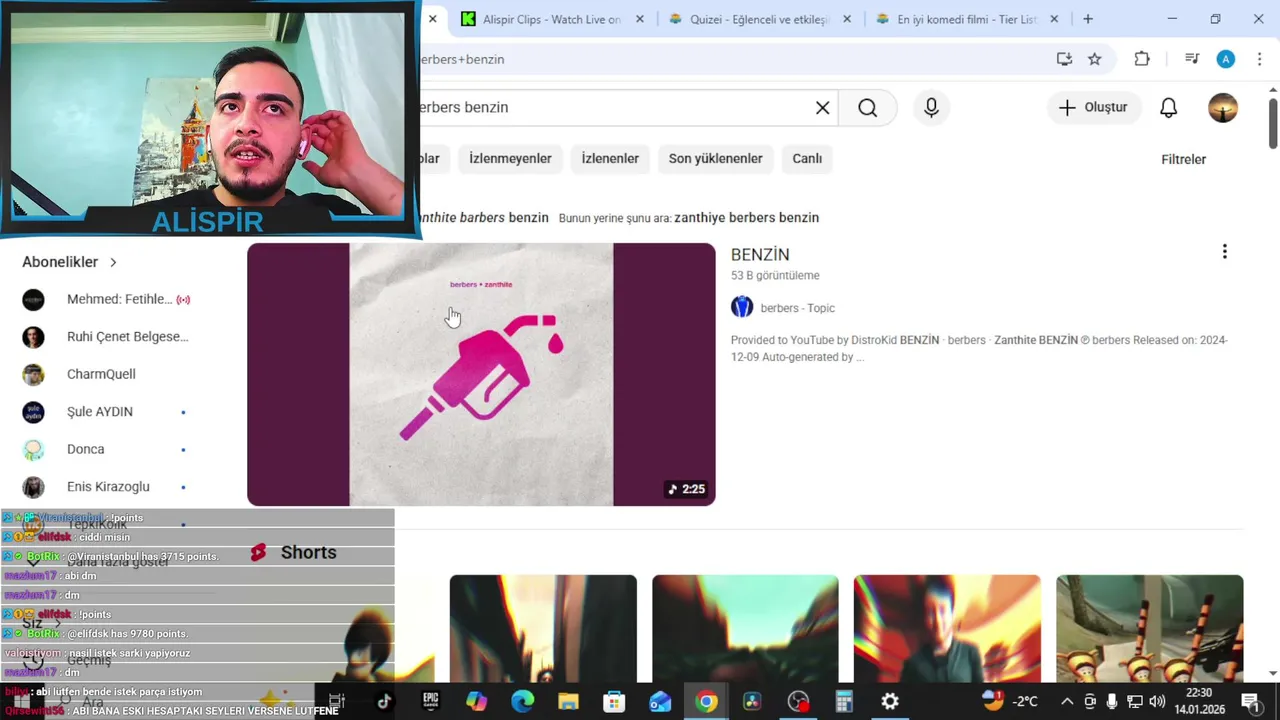Open TikTok from the taskbar

(x=383, y=701)
